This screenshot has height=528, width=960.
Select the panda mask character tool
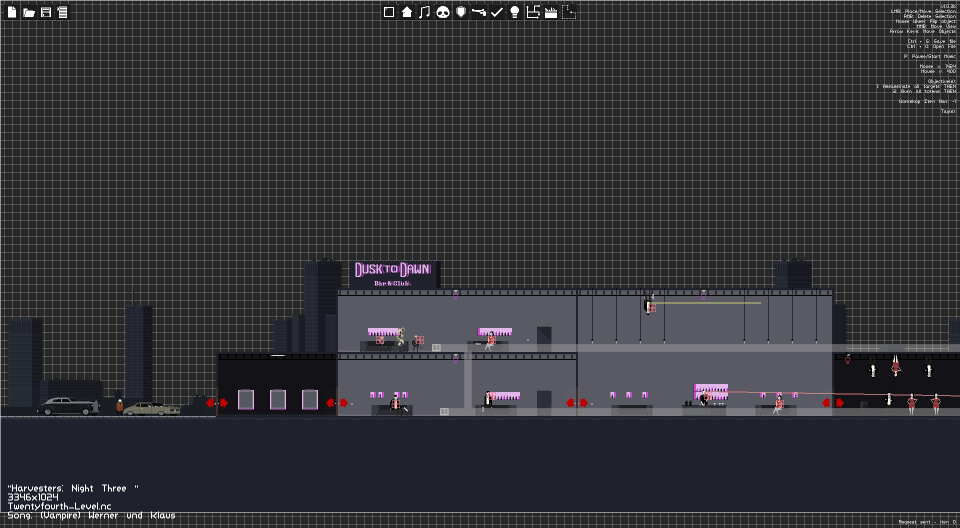tap(443, 12)
